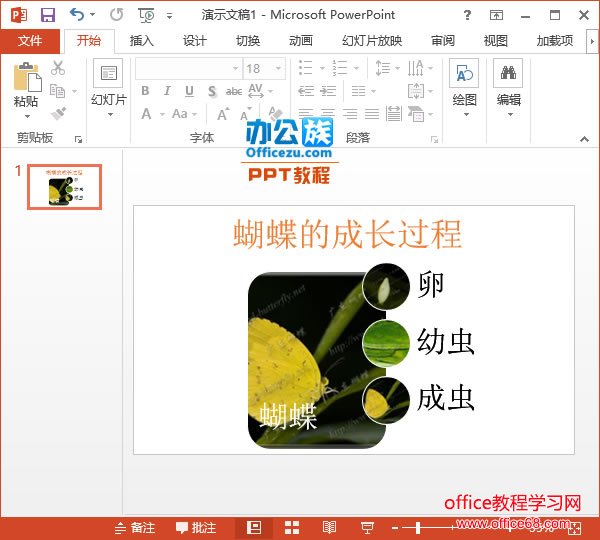600x540 pixels.
Task: Open the 剪贴板 clipboard dialog launcher
Action: tap(78, 139)
